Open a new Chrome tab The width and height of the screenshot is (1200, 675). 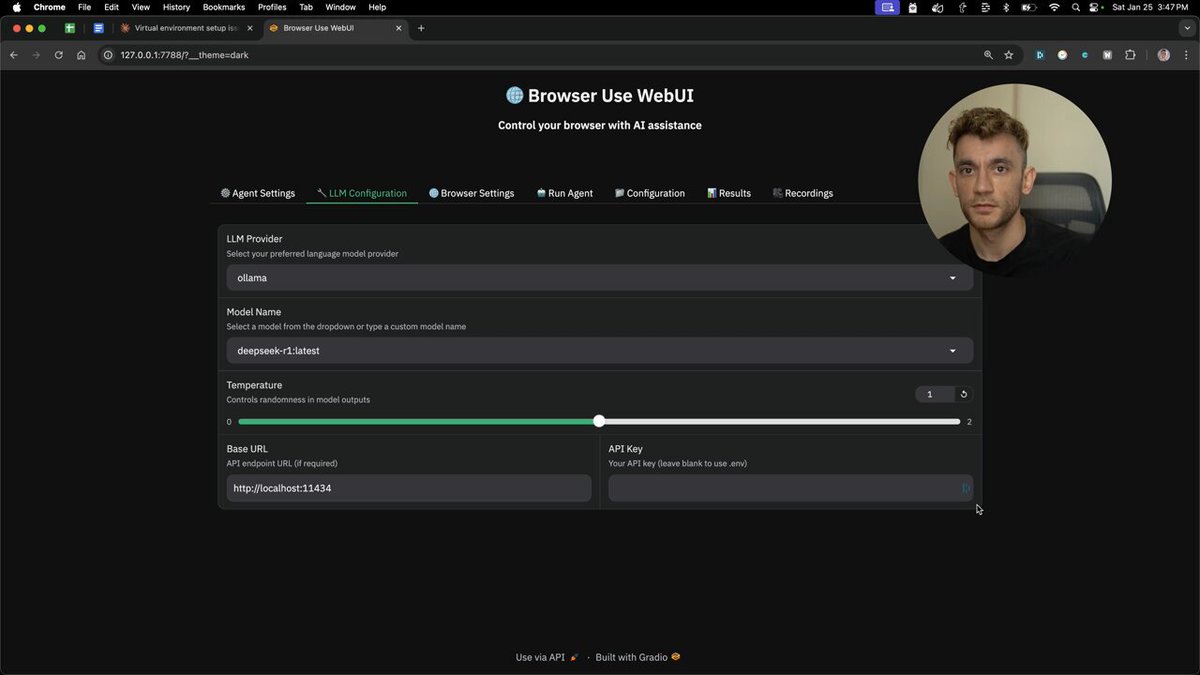point(421,28)
